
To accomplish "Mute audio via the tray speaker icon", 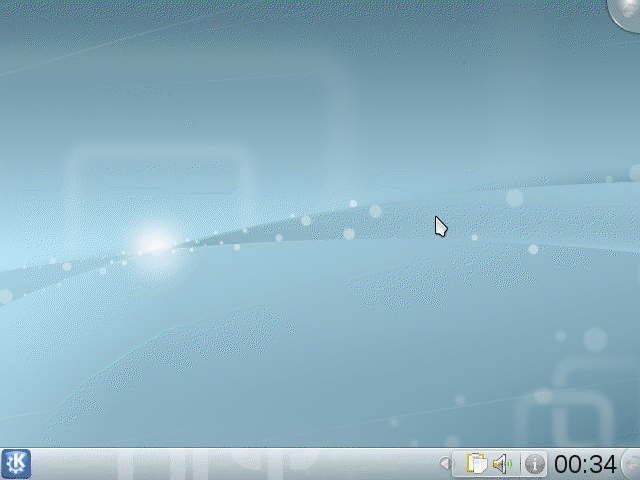I will click(x=502, y=464).
